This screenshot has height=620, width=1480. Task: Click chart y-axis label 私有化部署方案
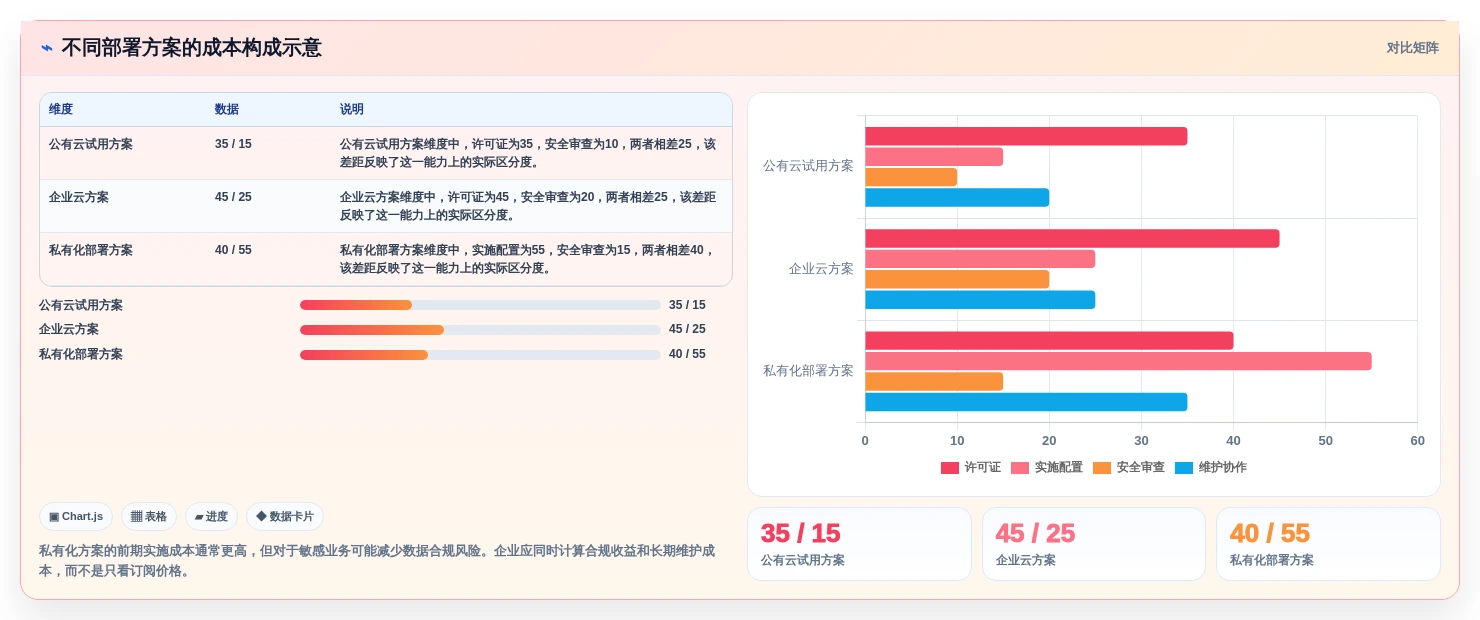point(808,371)
